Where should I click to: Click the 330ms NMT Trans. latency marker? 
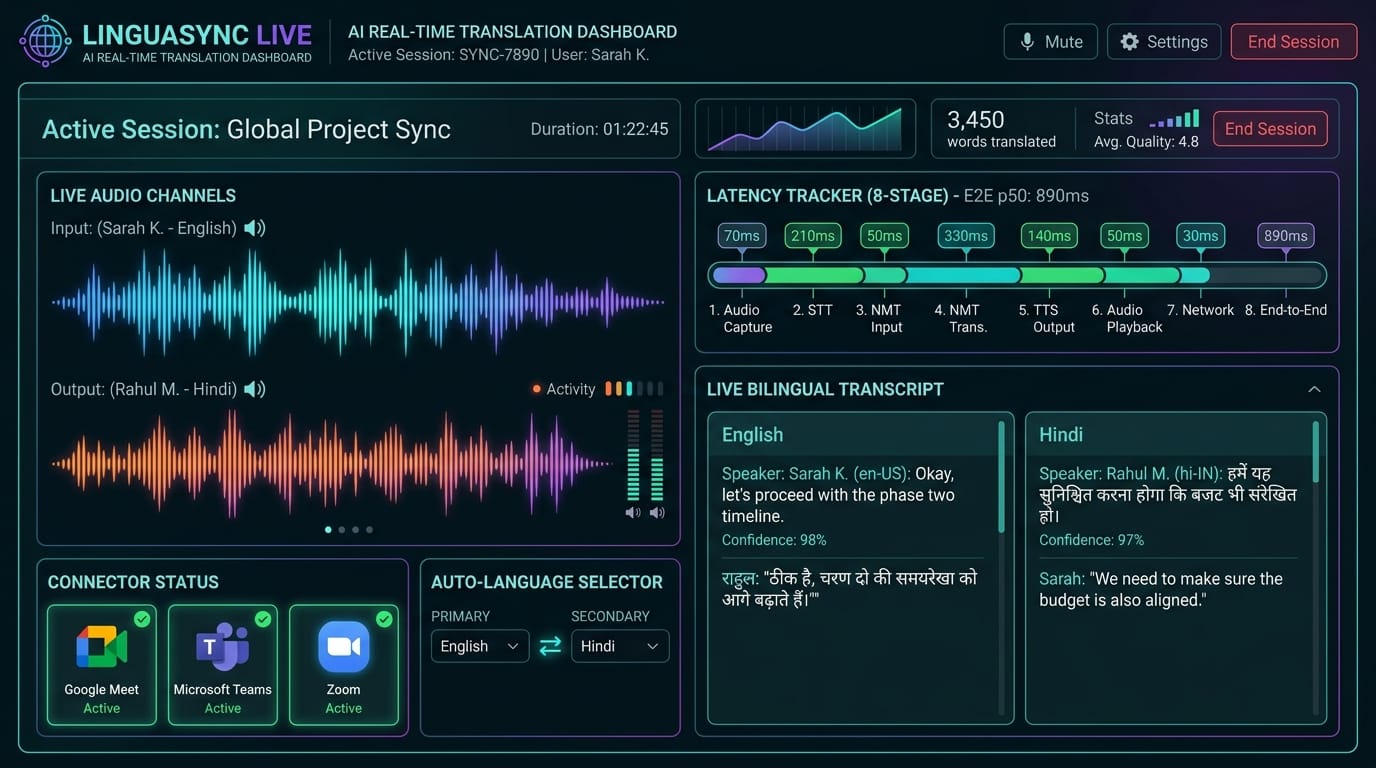click(x=965, y=236)
